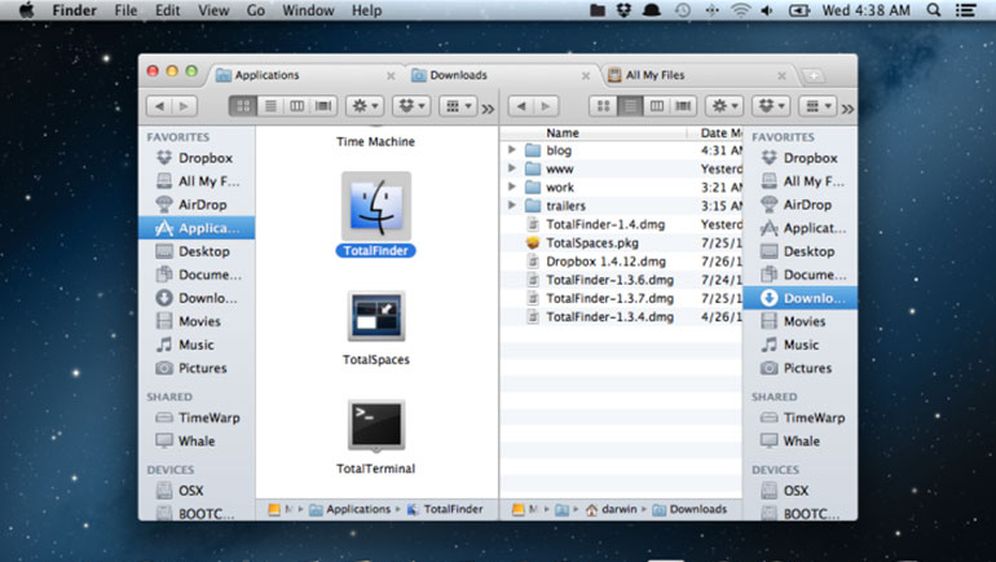Select the TotalSpaces app icon
This screenshot has height=562, width=996.
tap(376, 316)
